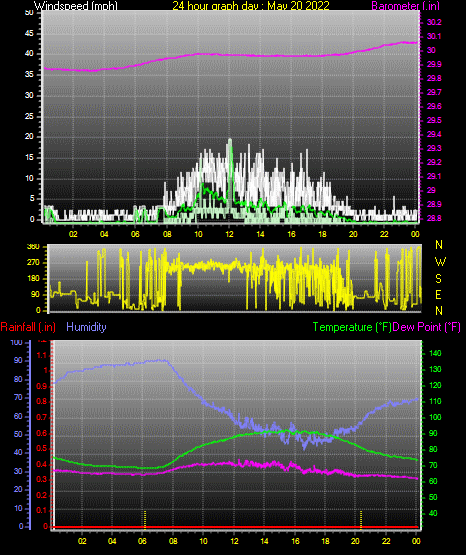Click the 'Windspeed (mph)' axis title
This screenshot has height=555, width=466.
click(76, 5)
